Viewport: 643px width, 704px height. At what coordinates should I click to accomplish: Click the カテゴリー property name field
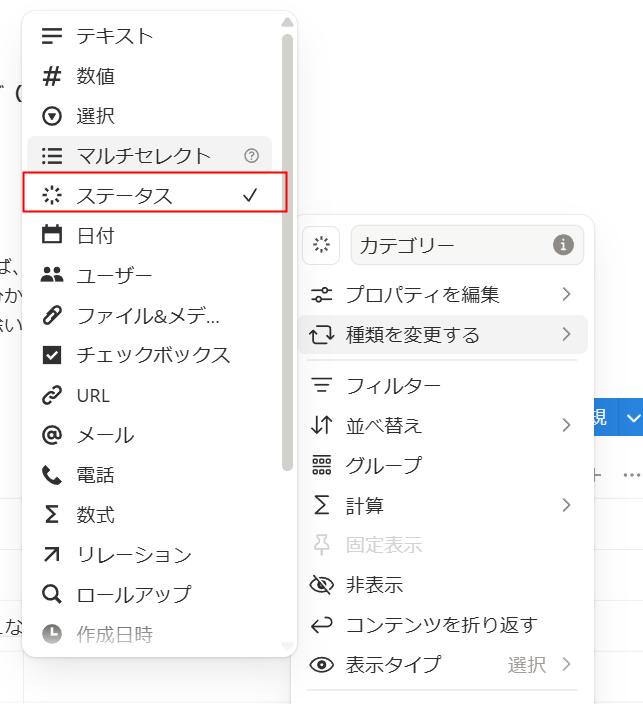450,245
